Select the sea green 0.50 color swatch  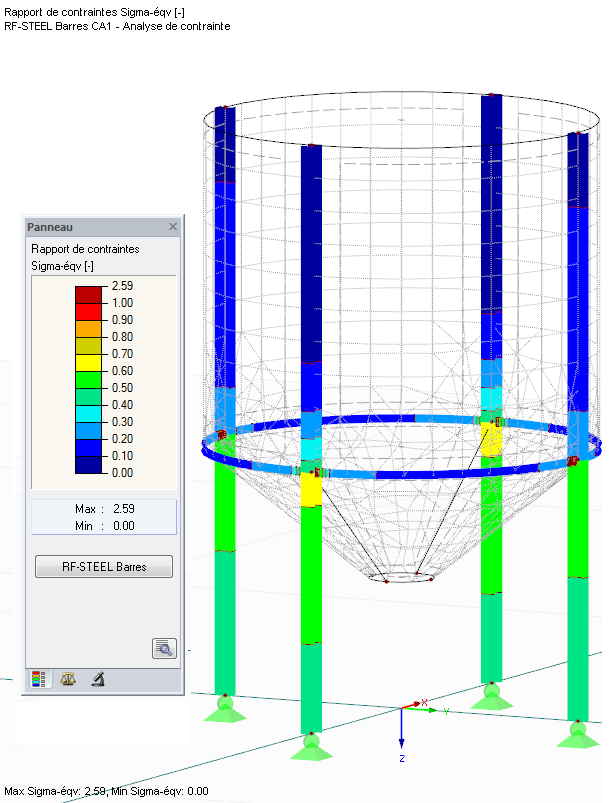click(x=89, y=396)
